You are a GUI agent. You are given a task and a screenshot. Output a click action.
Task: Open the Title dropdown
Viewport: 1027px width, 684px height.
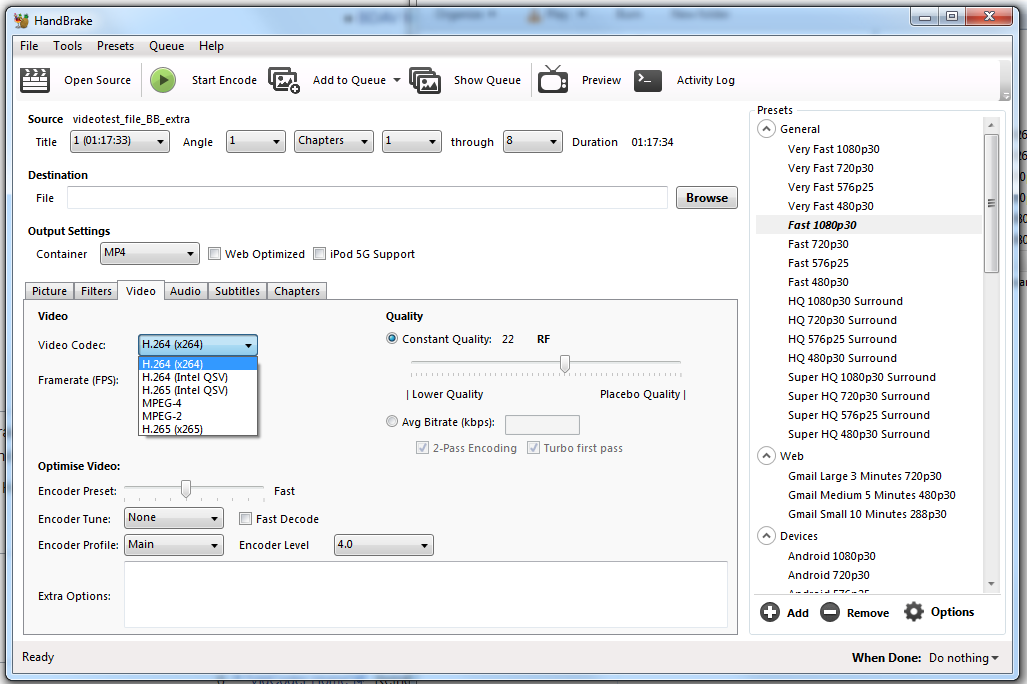119,141
